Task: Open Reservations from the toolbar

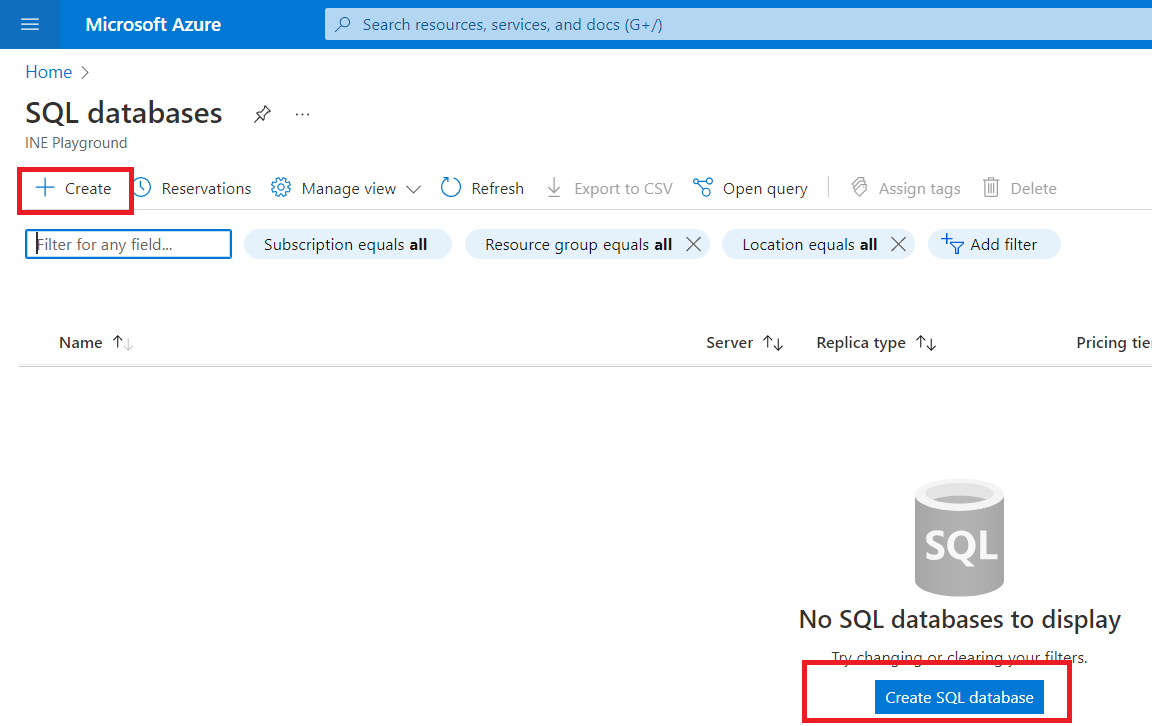Action: (192, 188)
